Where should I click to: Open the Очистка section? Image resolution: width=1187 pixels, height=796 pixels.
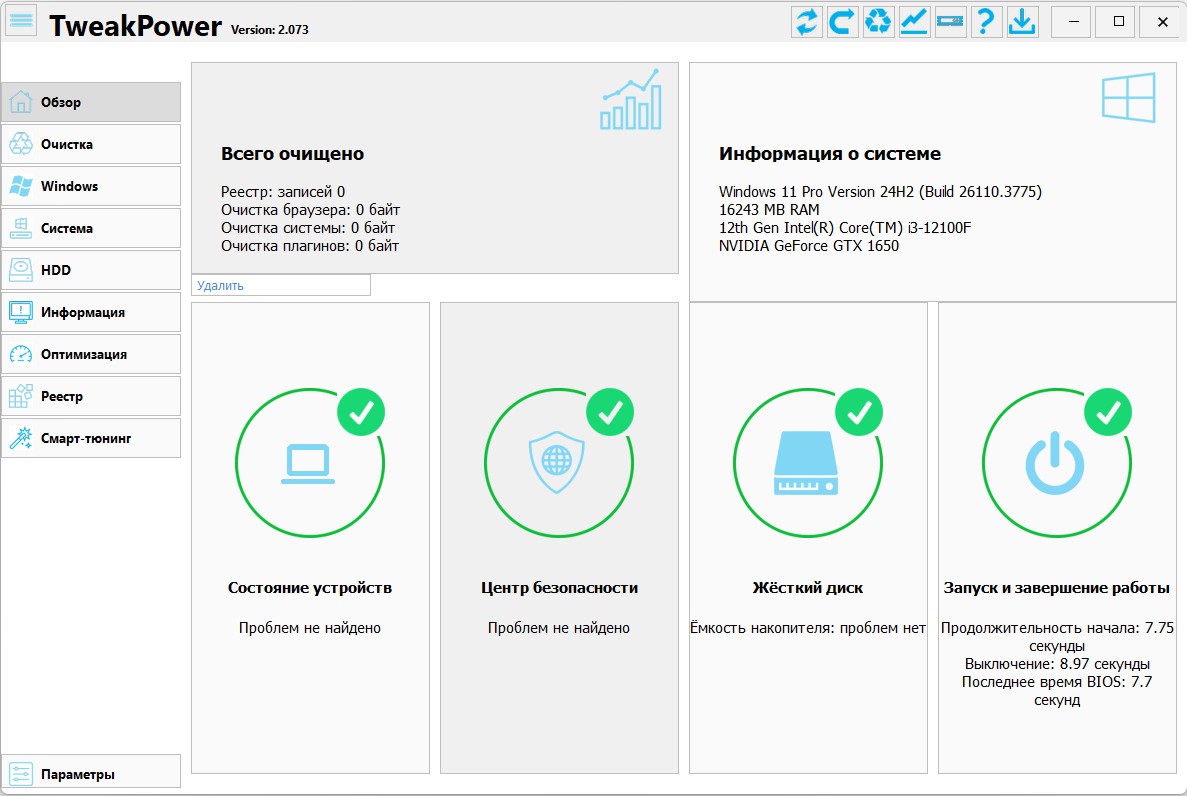(x=91, y=144)
